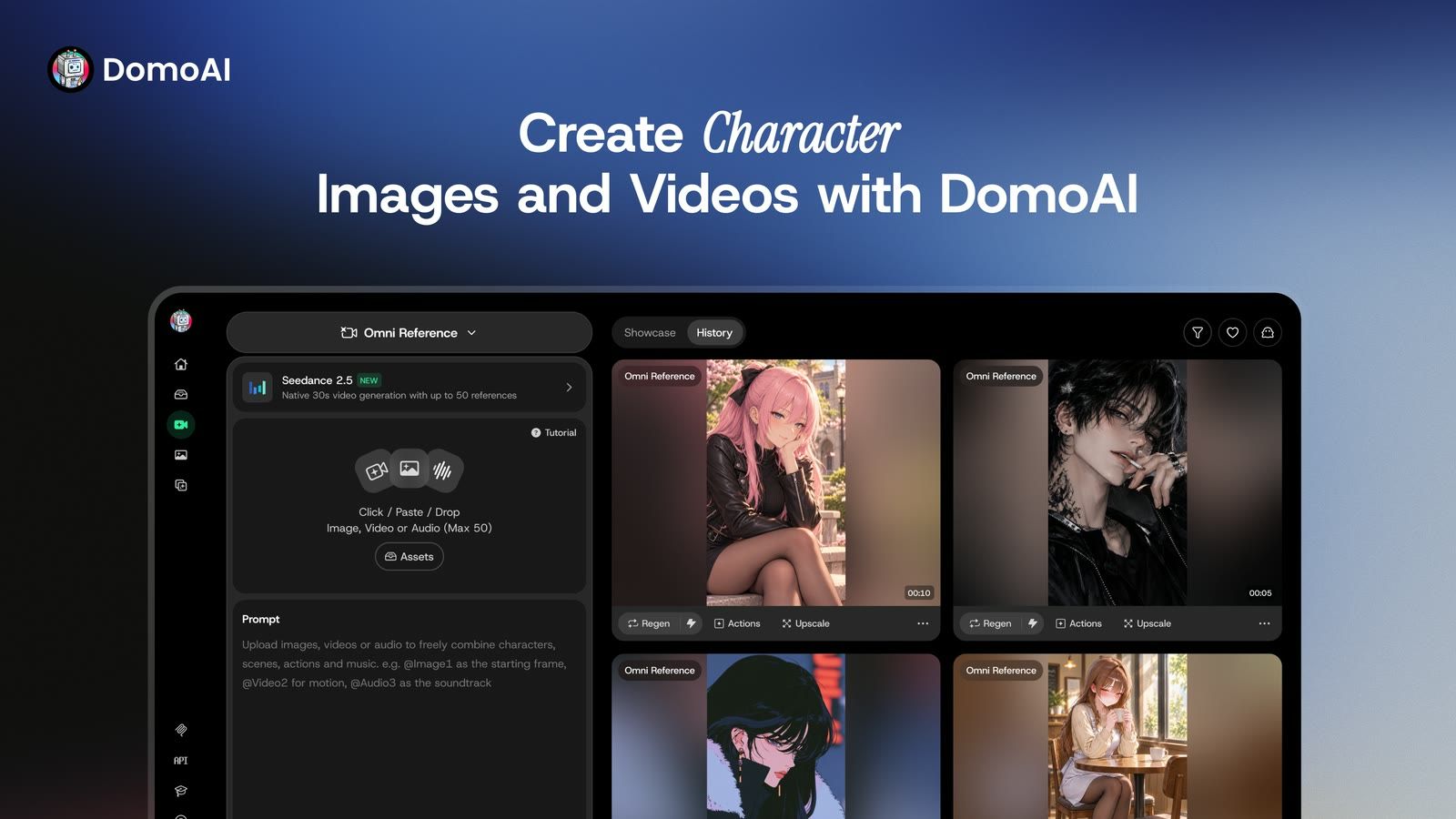
Task: Click the "NEW" badge beside Seedance 2.5
Action: coord(369,380)
